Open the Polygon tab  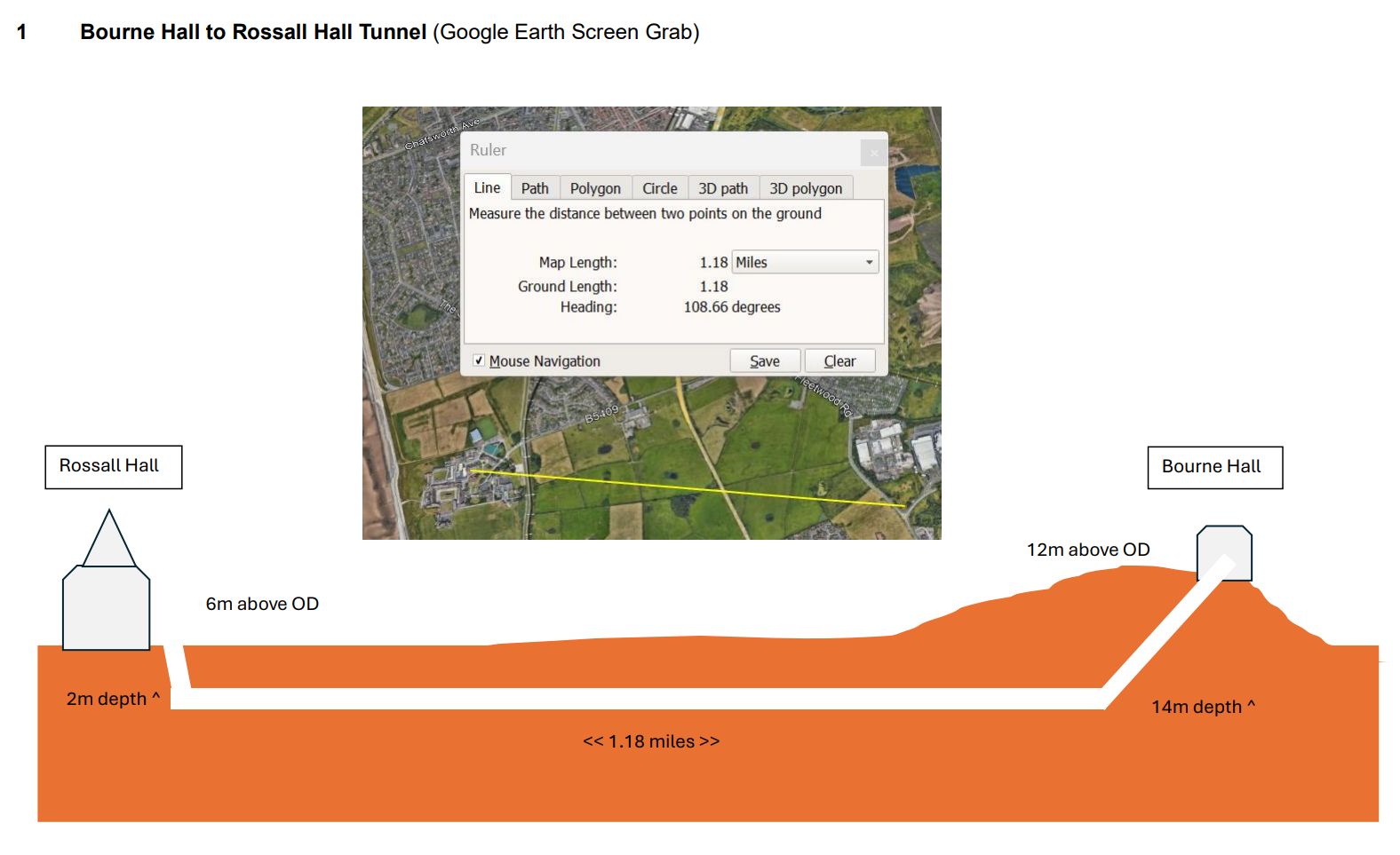tap(595, 188)
